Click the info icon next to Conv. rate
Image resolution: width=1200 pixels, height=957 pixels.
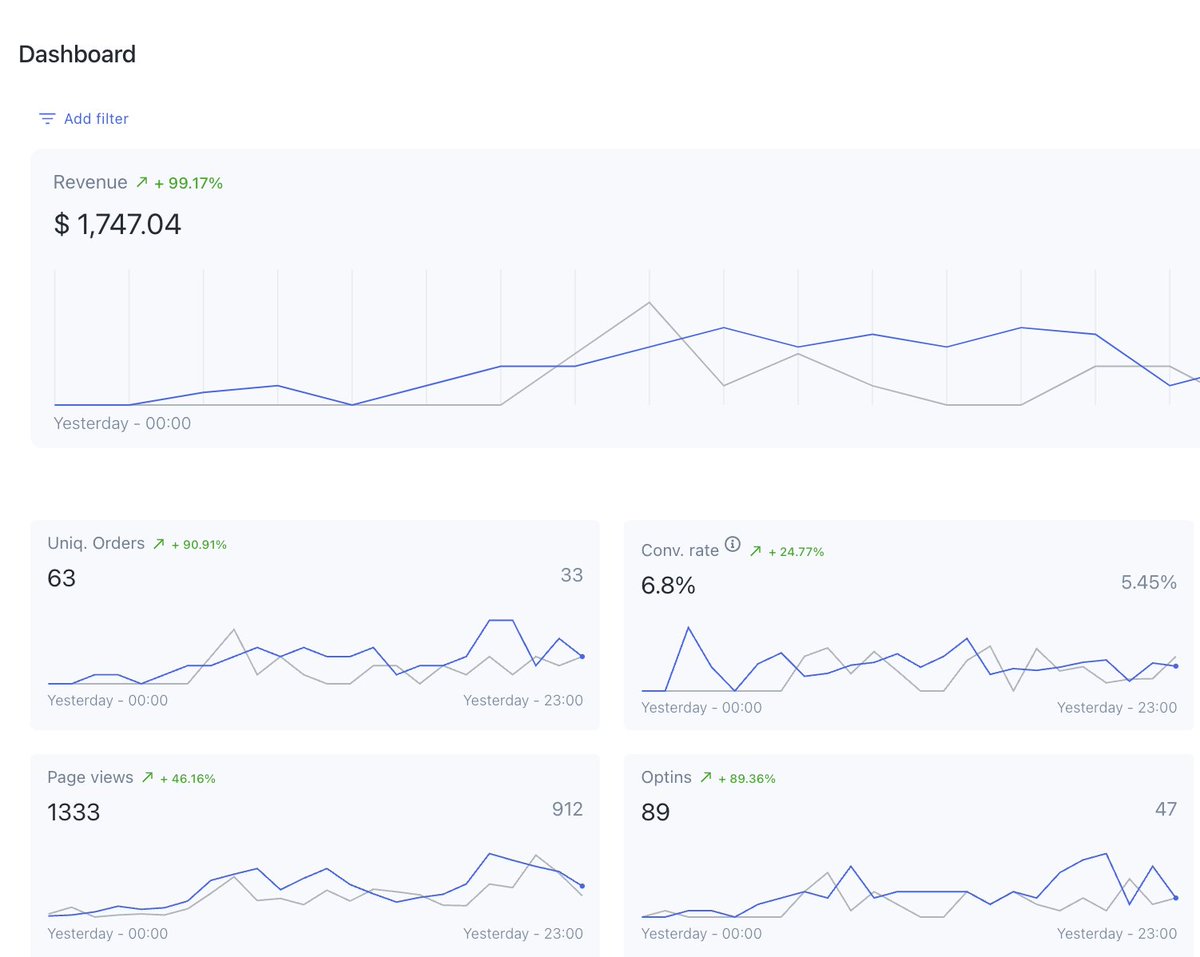pos(733,545)
